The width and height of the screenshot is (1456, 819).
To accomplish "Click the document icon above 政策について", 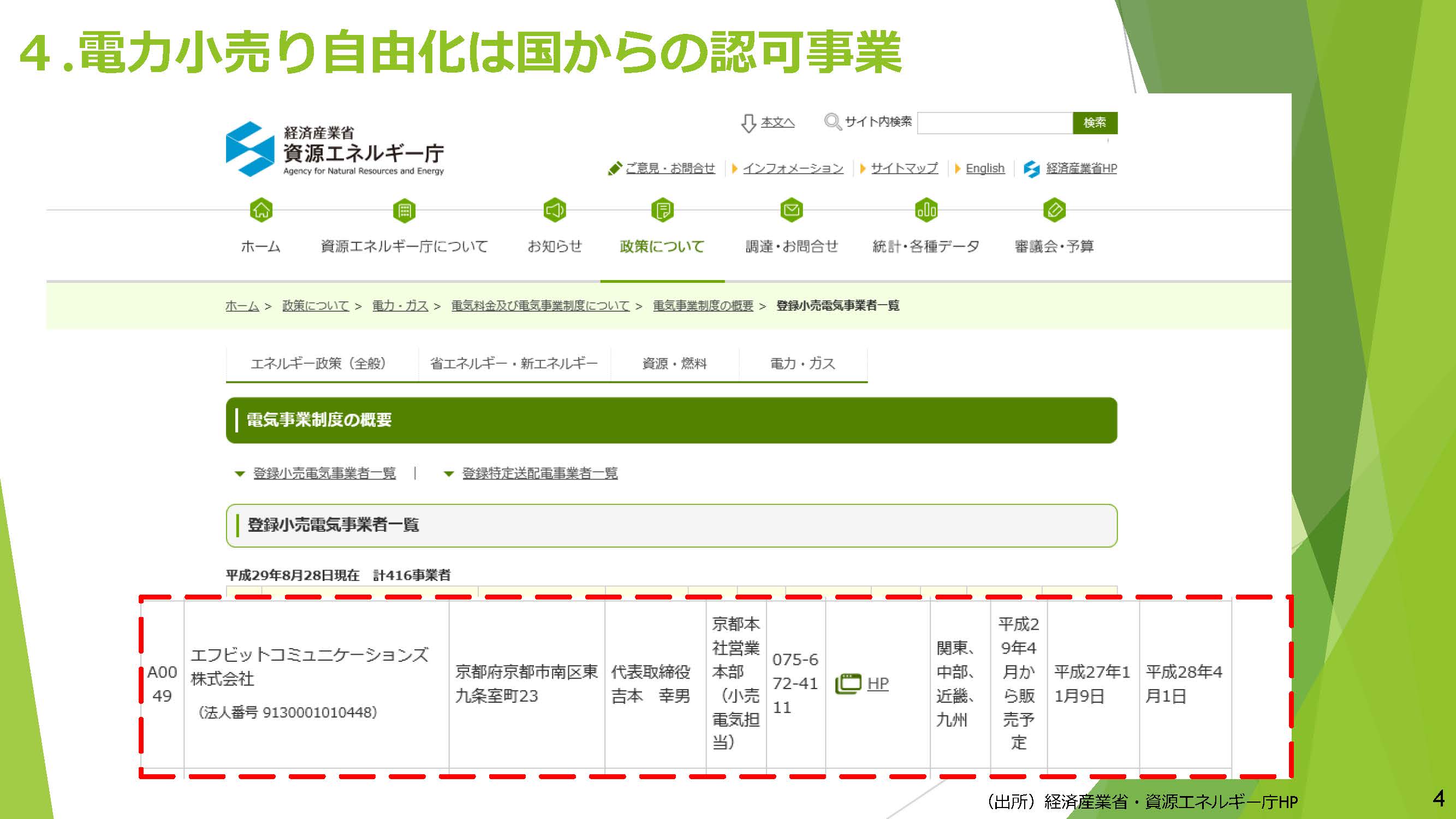I will coord(662,210).
